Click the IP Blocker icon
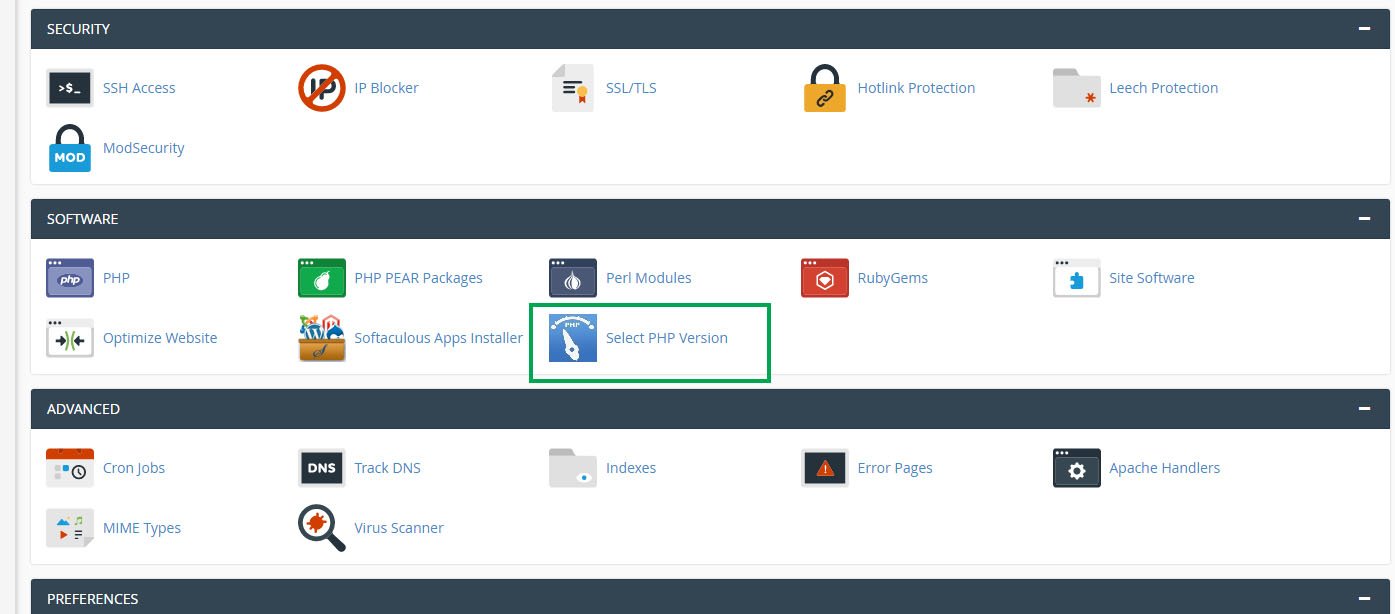 click(322, 88)
